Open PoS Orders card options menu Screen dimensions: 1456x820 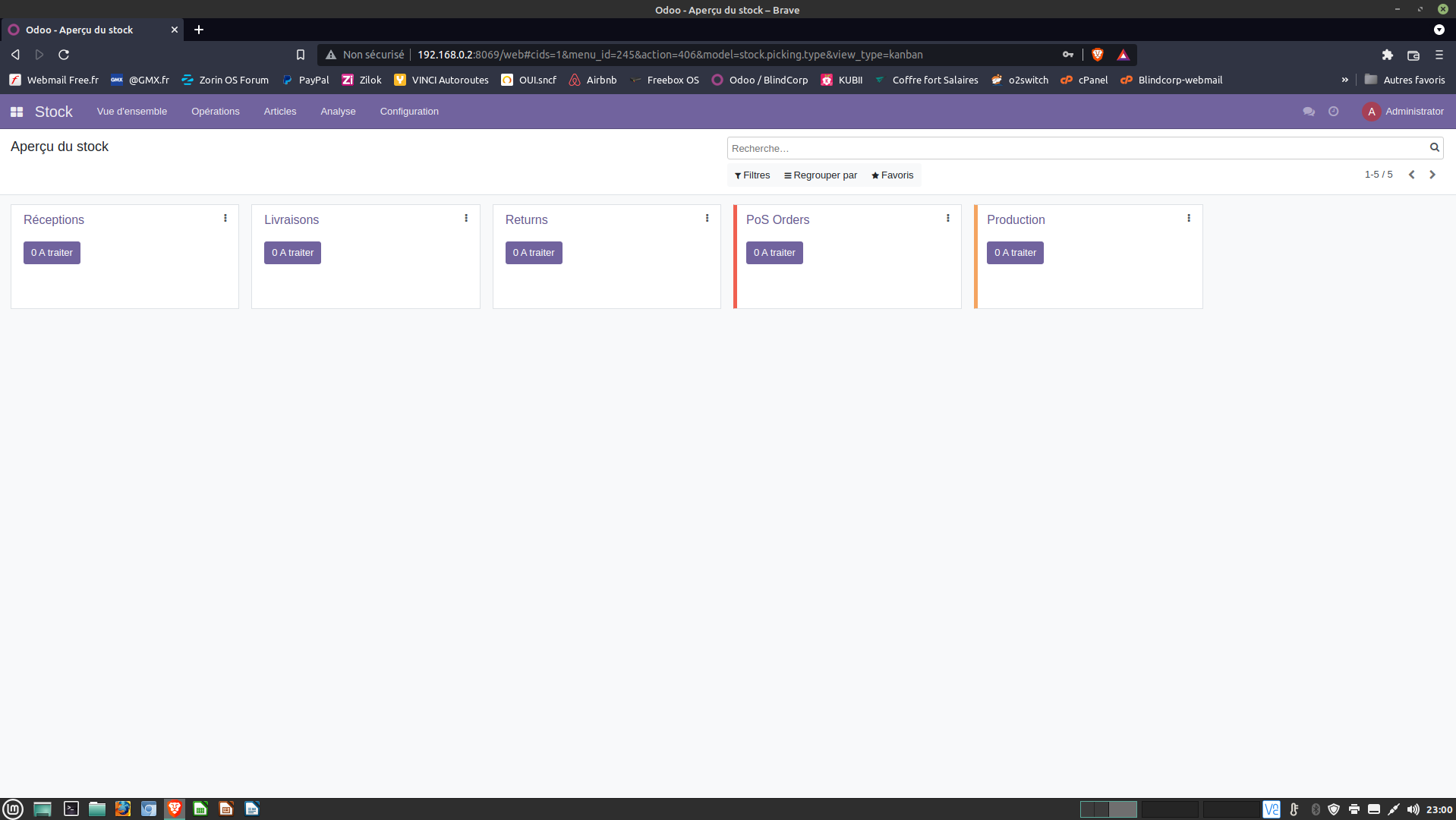coord(947,219)
